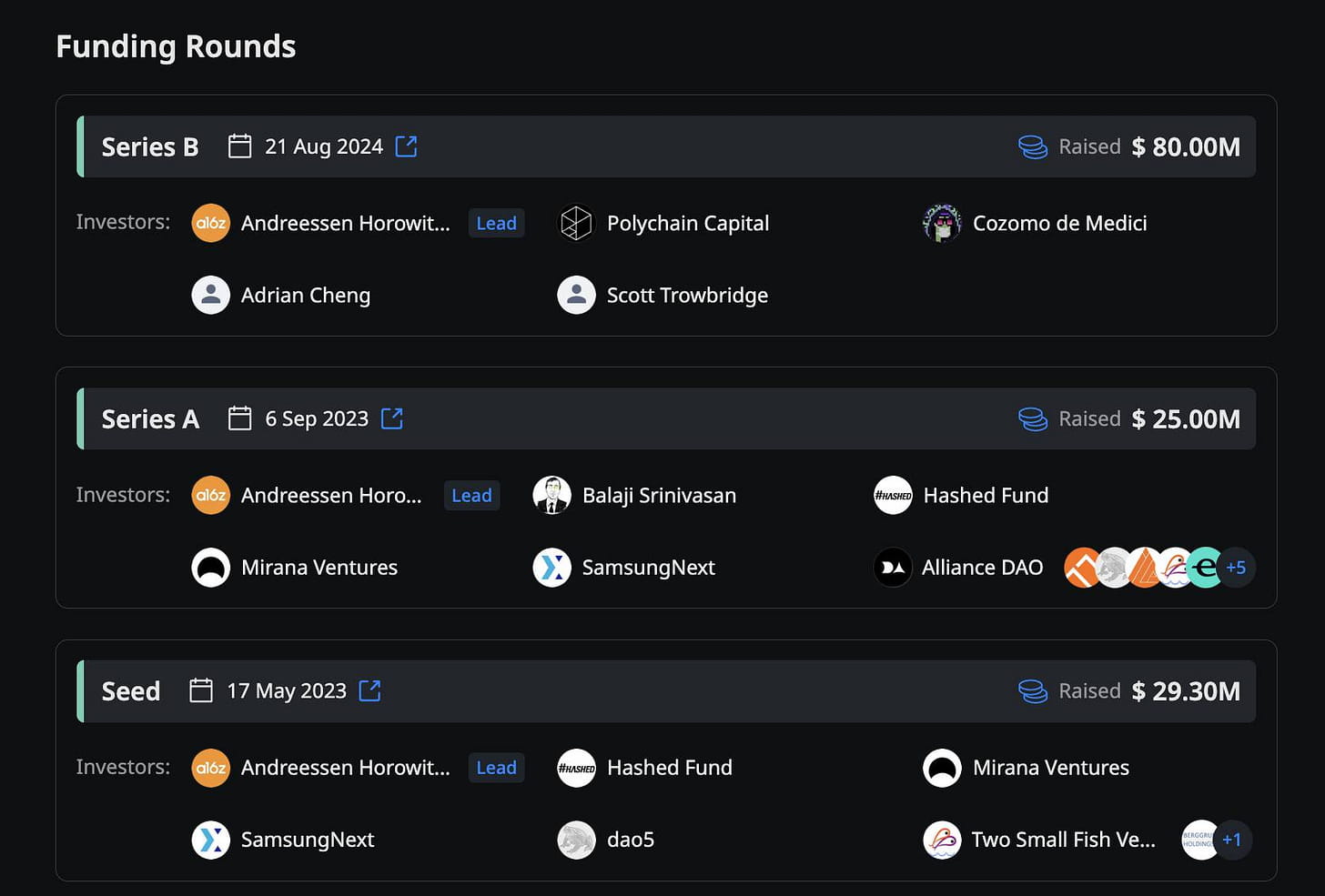This screenshot has width=1325, height=896.
Task: Open Scott Trowbridge investor profile
Action: click(687, 295)
